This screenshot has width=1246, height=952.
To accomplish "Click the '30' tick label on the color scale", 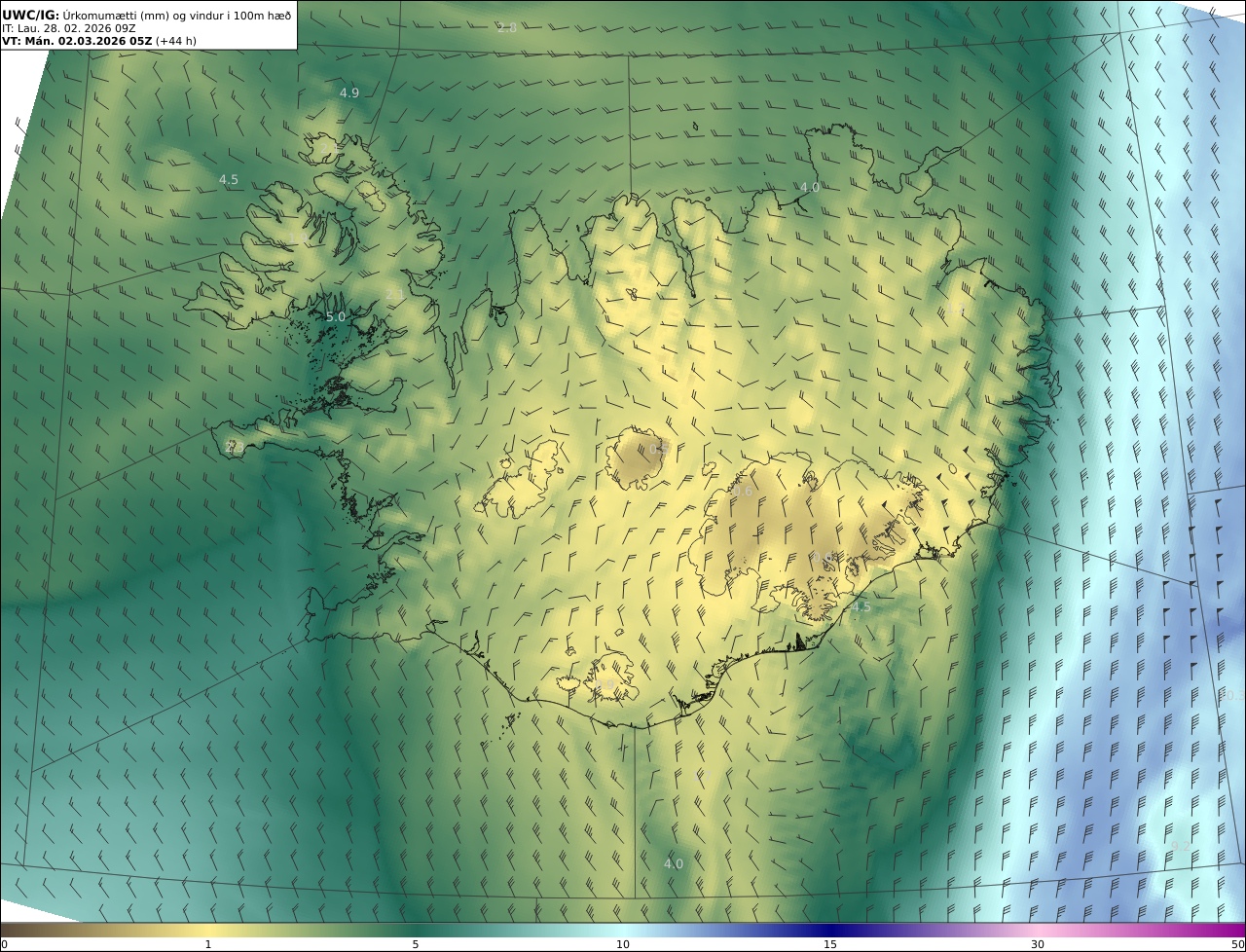I will point(1038,944).
